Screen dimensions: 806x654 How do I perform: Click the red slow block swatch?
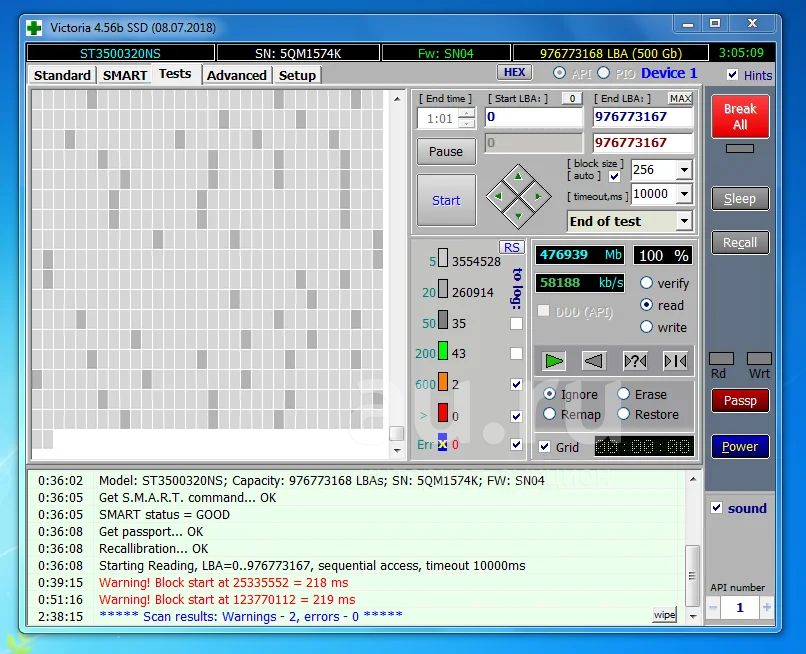click(443, 413)
